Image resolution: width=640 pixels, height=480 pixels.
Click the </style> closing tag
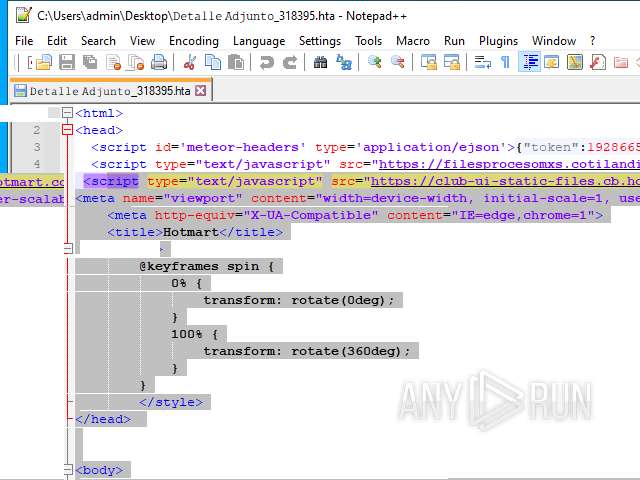(171, 402)
